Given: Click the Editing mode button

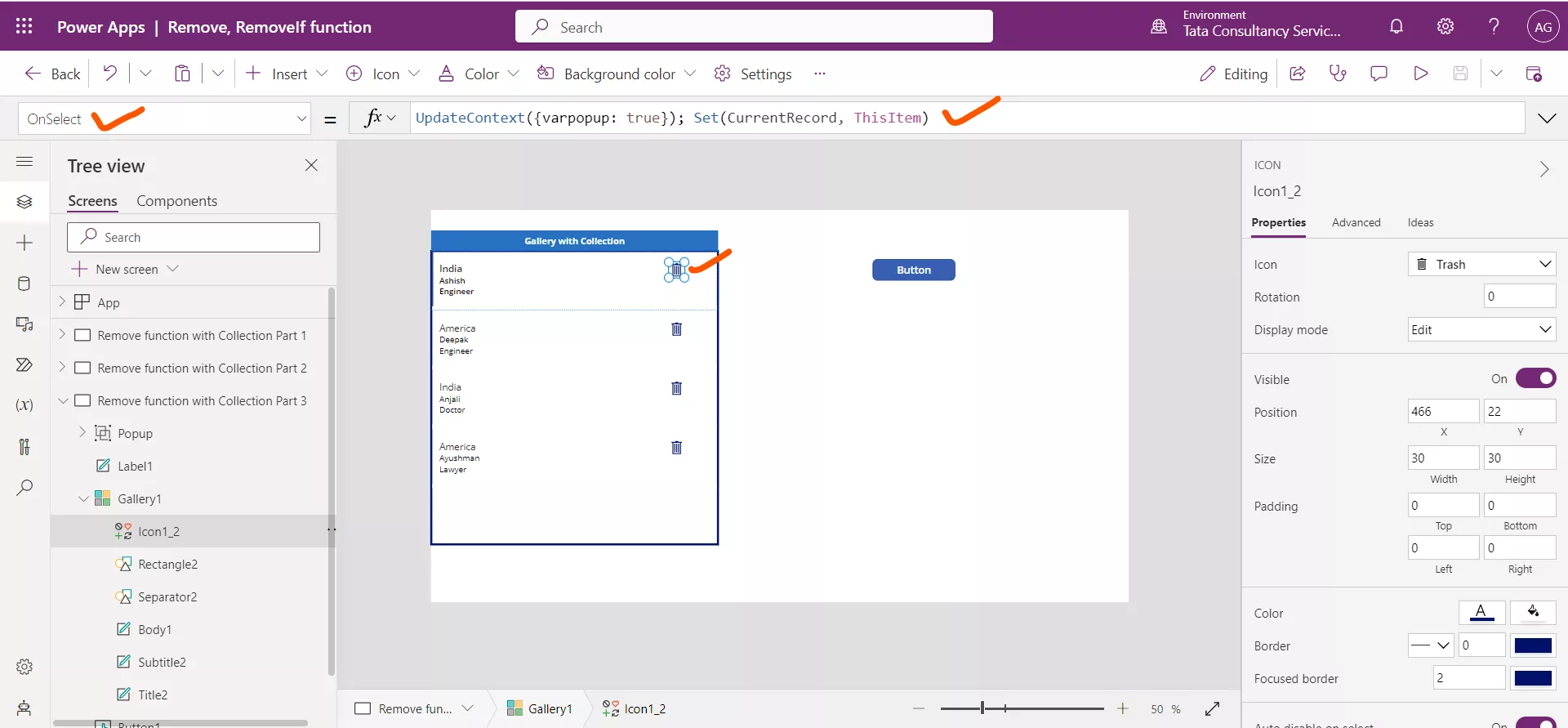Looking at the screenshot, I should [x=1233, y=74].
